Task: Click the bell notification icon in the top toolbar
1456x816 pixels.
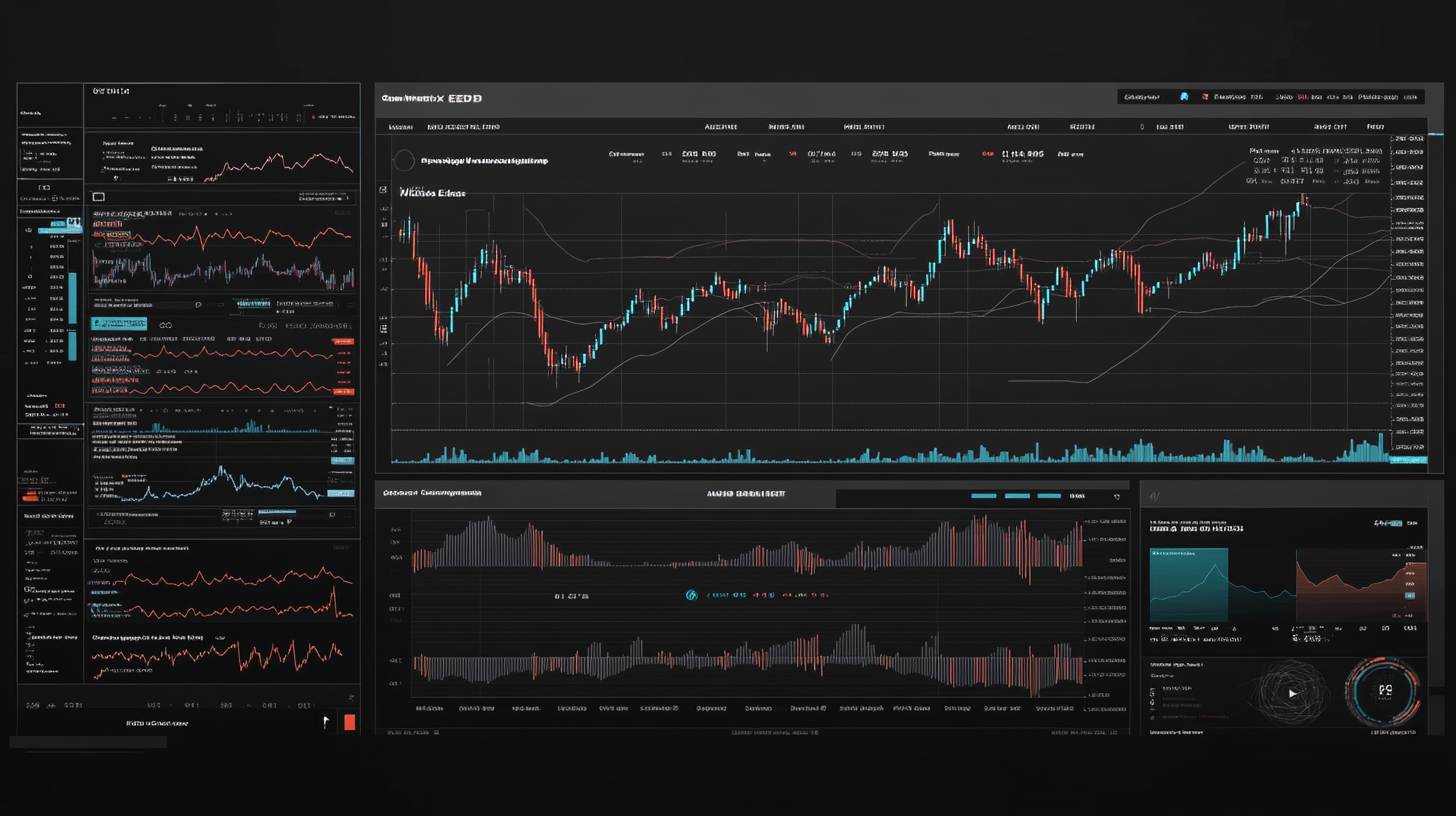Action: [1184, 96]
